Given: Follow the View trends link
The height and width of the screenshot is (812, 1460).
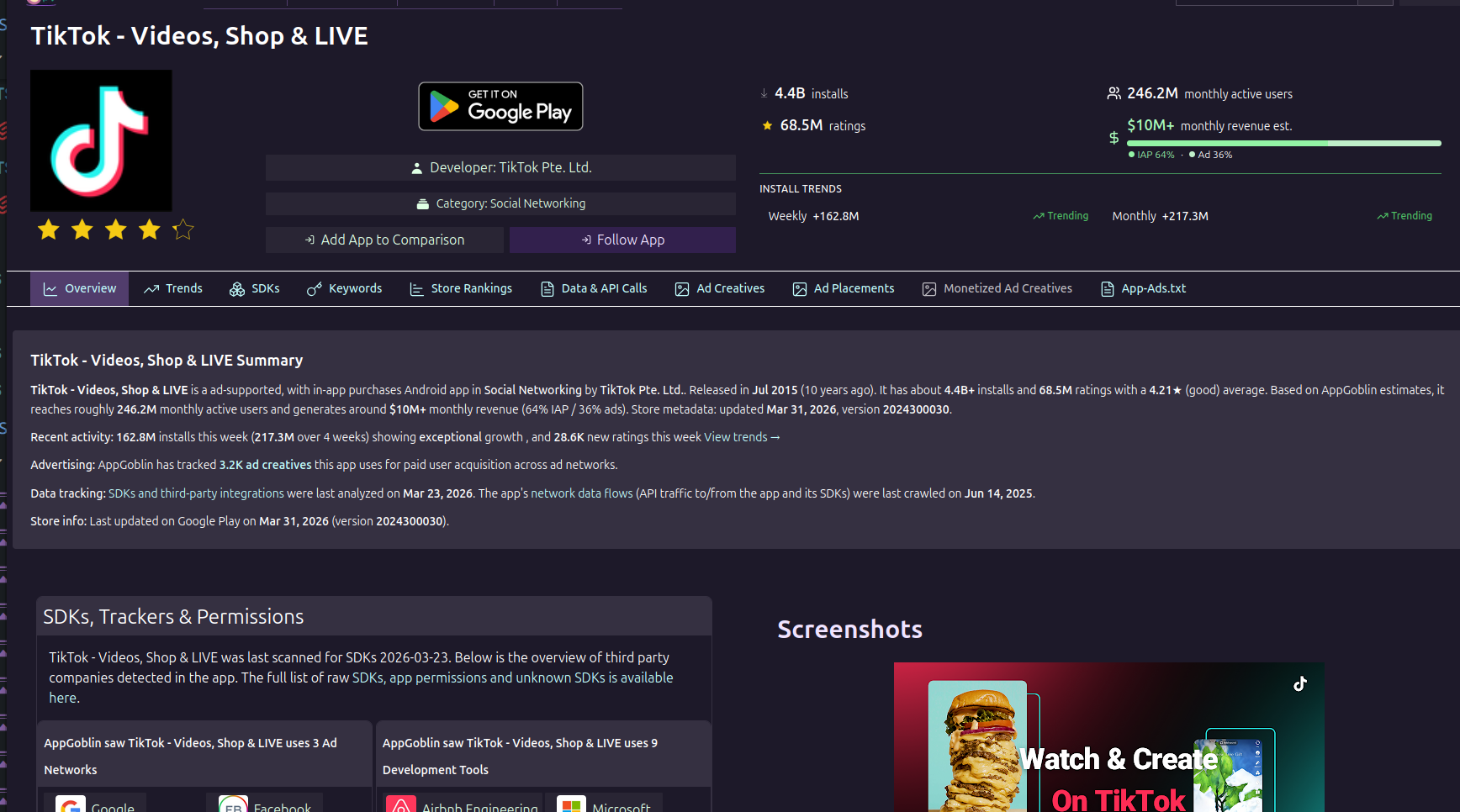Looking at the screenshot, I should (x=742, y=437).
